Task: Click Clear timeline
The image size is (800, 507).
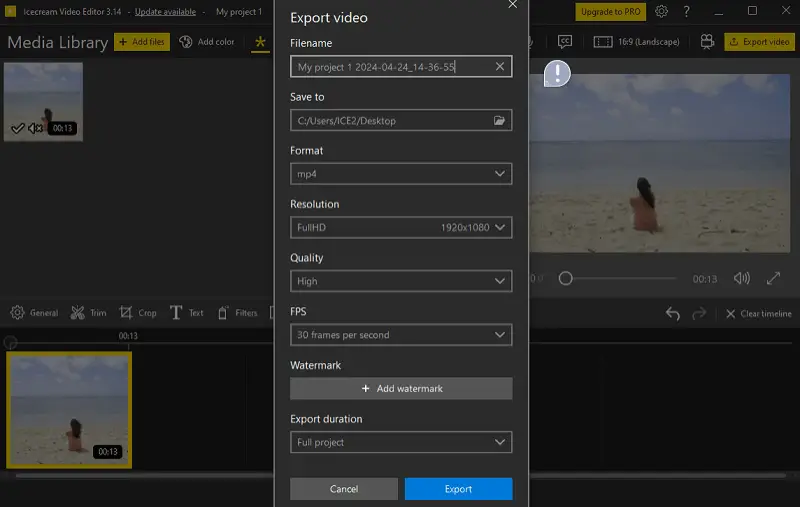Action: 759,314
